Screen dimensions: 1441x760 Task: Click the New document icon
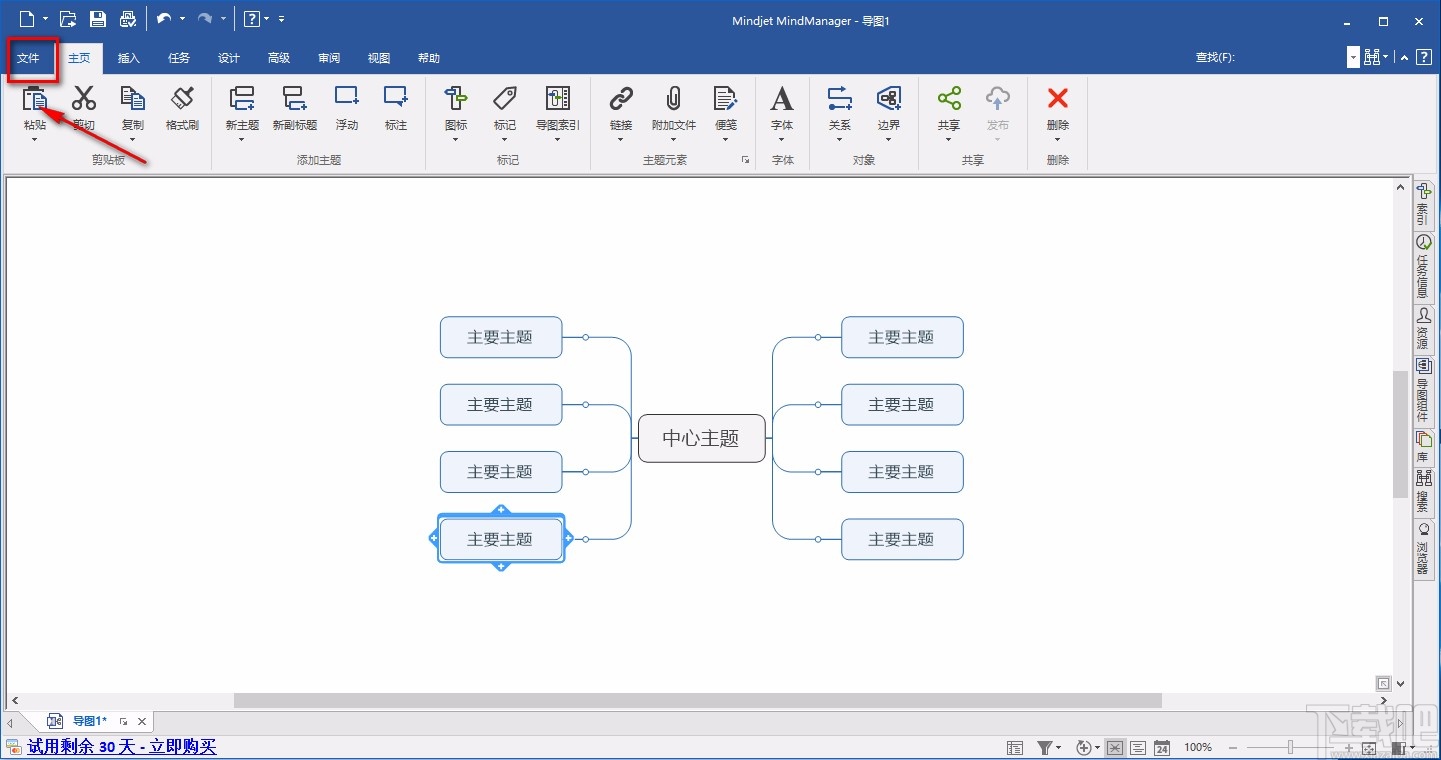(x=27, y=18)
